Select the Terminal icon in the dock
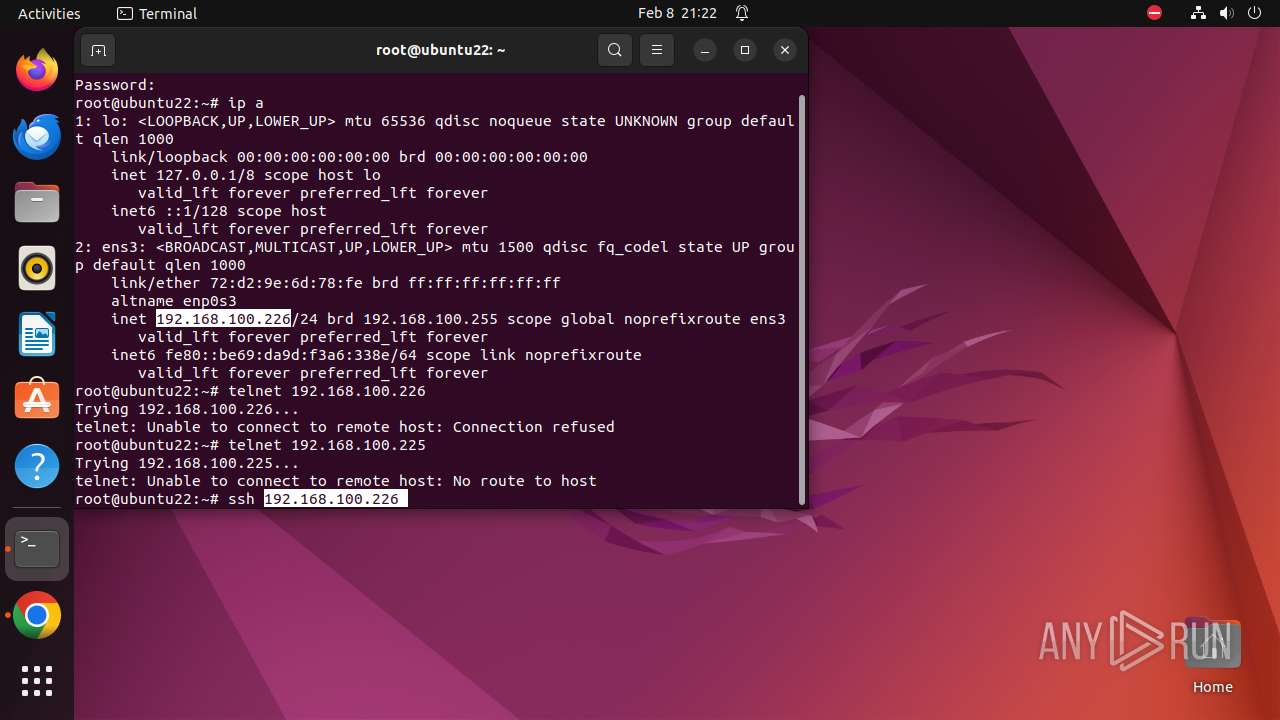 pyautogui.click(x=37, y=549)
